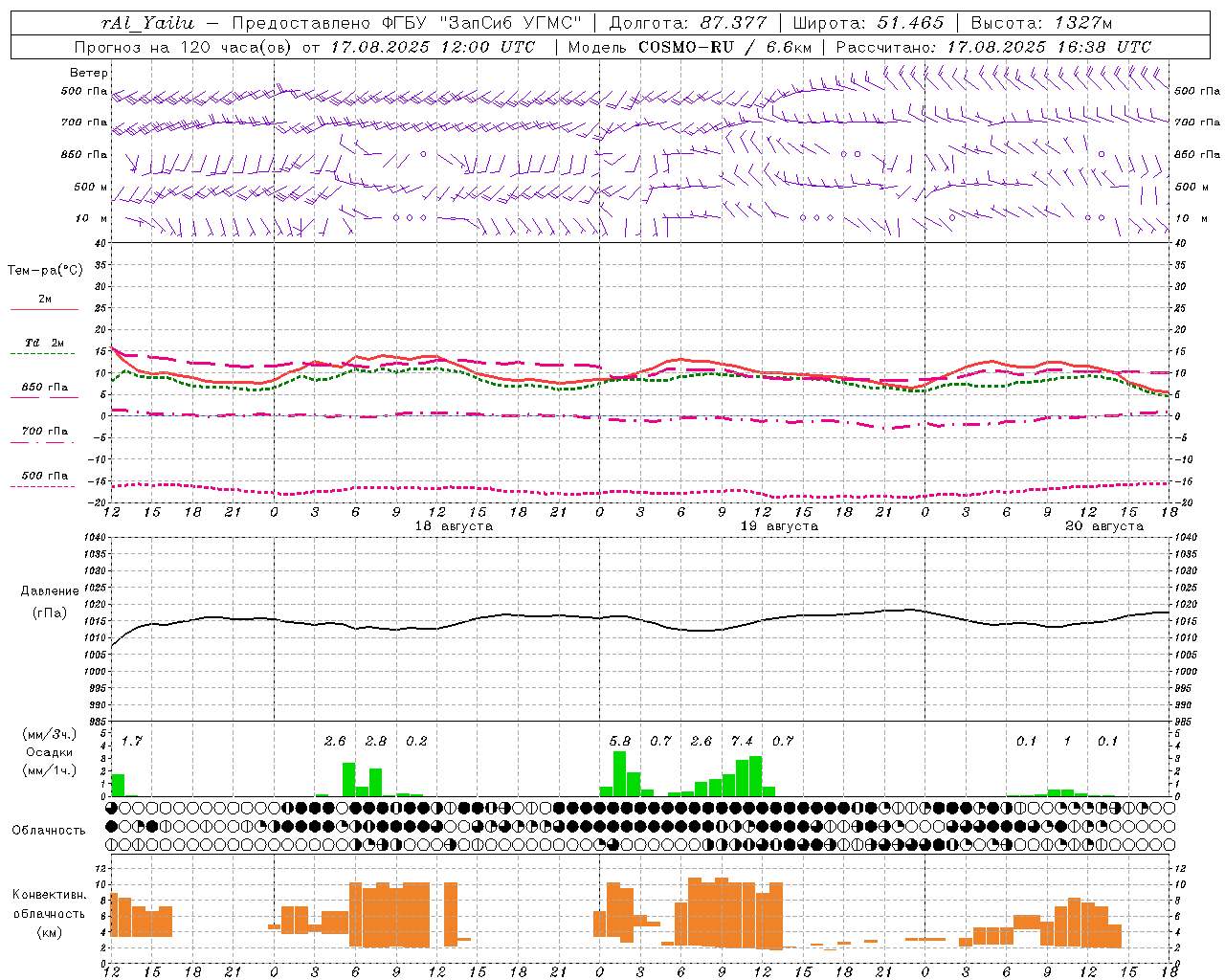Click the Давление pressure panel label
This screenshot has width=1225, height=980.
click(50, 591)
